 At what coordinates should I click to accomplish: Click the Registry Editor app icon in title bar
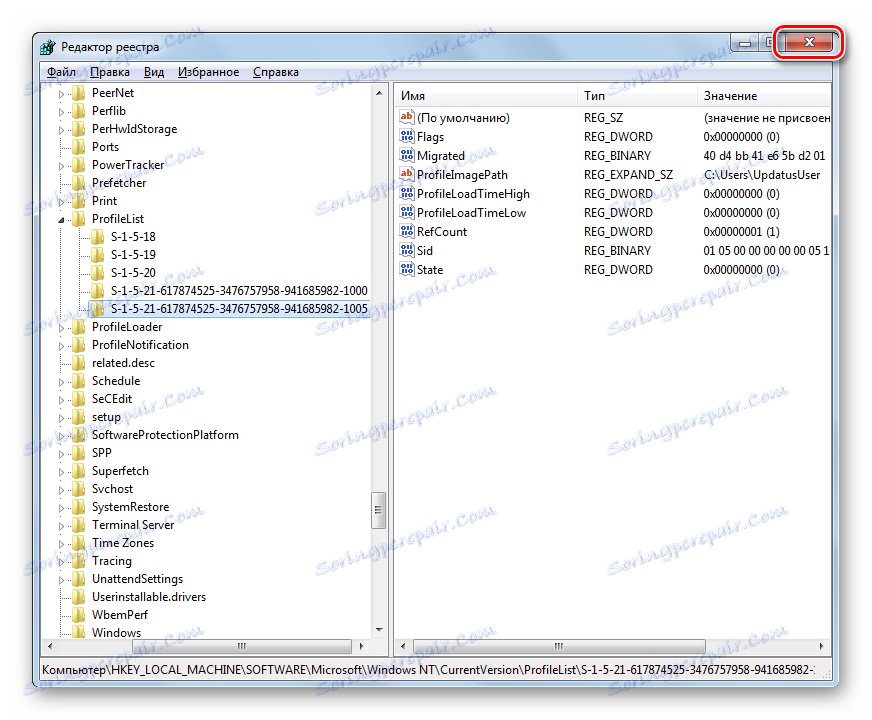coord(48,47)
